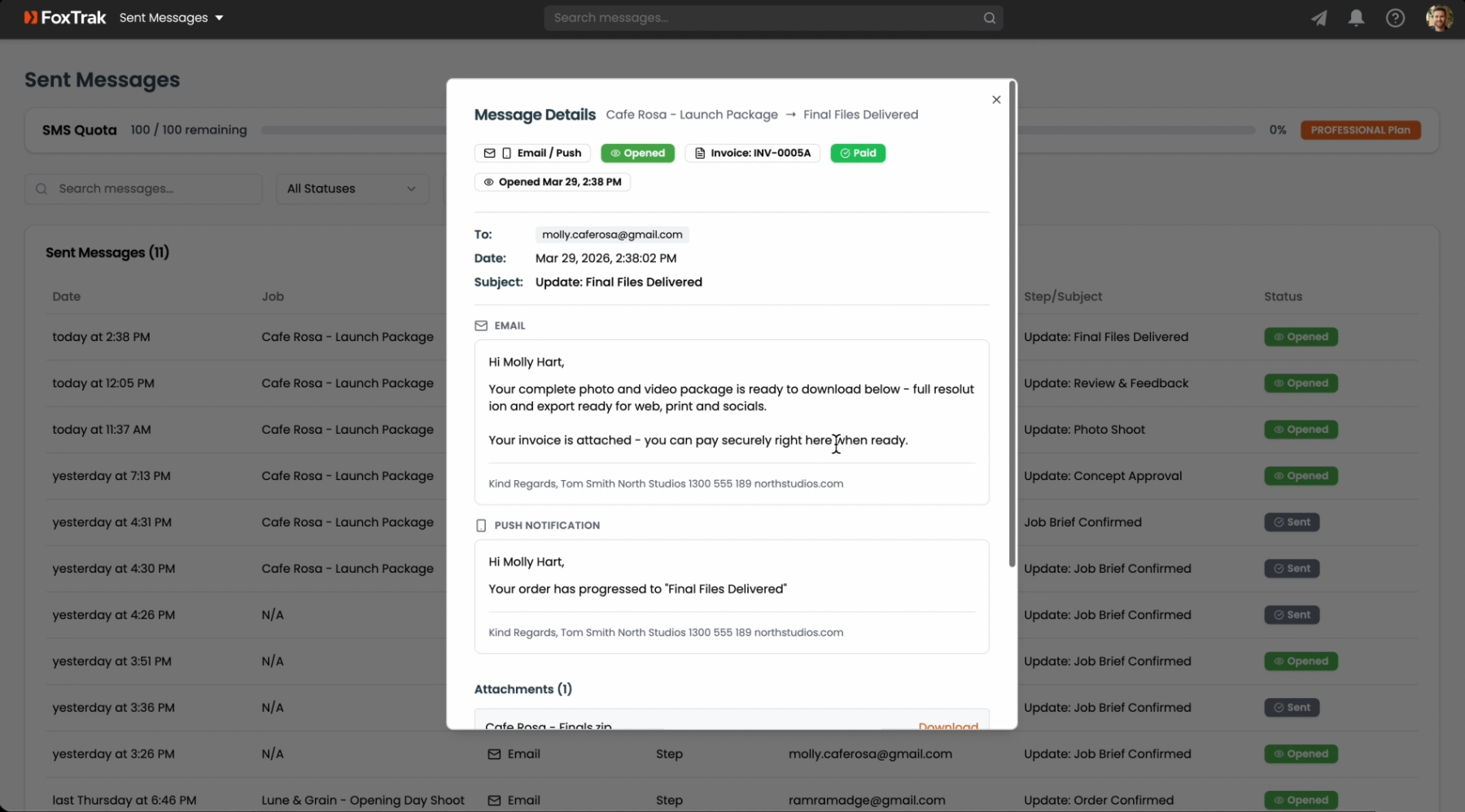Screen dimensions: 1465x812
Task: Click Sent status for Job Brief Confirmed 4:31 PM
Action: (x=1292, y=522)
